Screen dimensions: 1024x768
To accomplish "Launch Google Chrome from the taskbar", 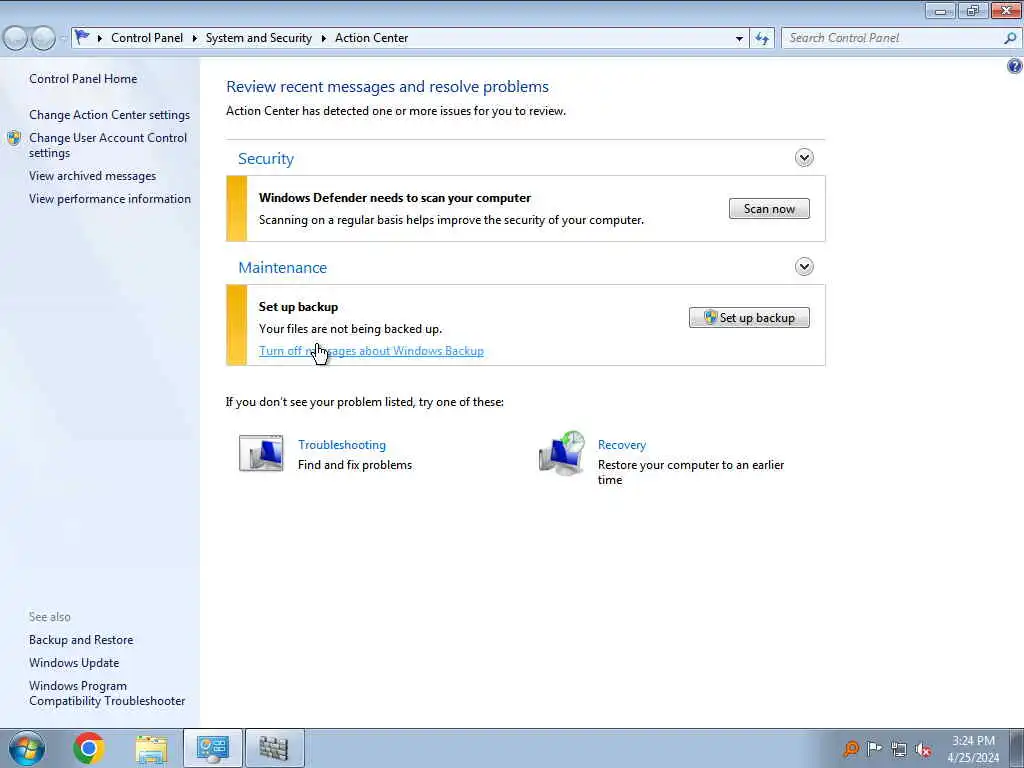I will (x=89, y=748).
